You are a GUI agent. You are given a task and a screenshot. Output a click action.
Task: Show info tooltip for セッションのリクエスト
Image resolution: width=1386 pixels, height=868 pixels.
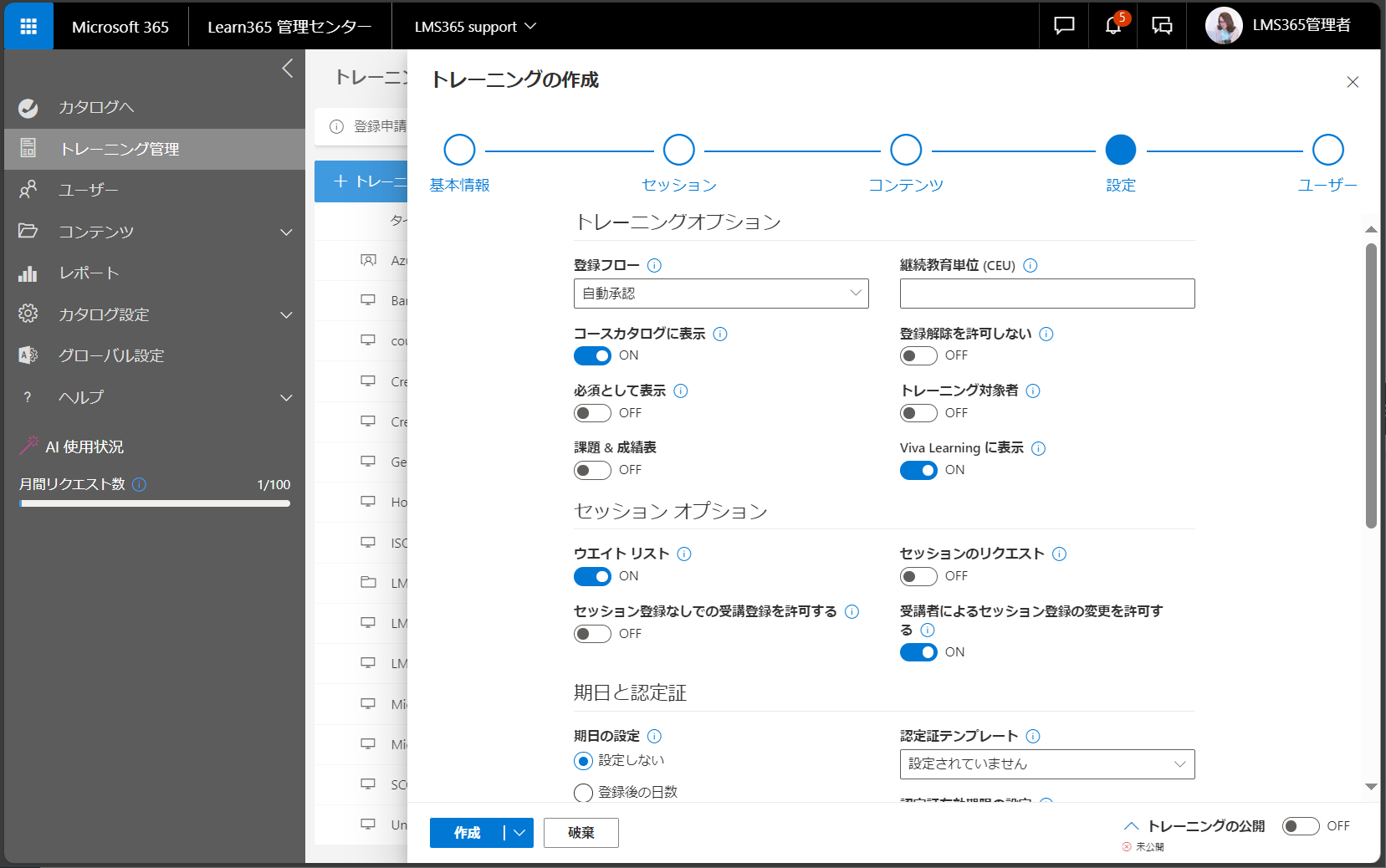[x=1060, y=554]
